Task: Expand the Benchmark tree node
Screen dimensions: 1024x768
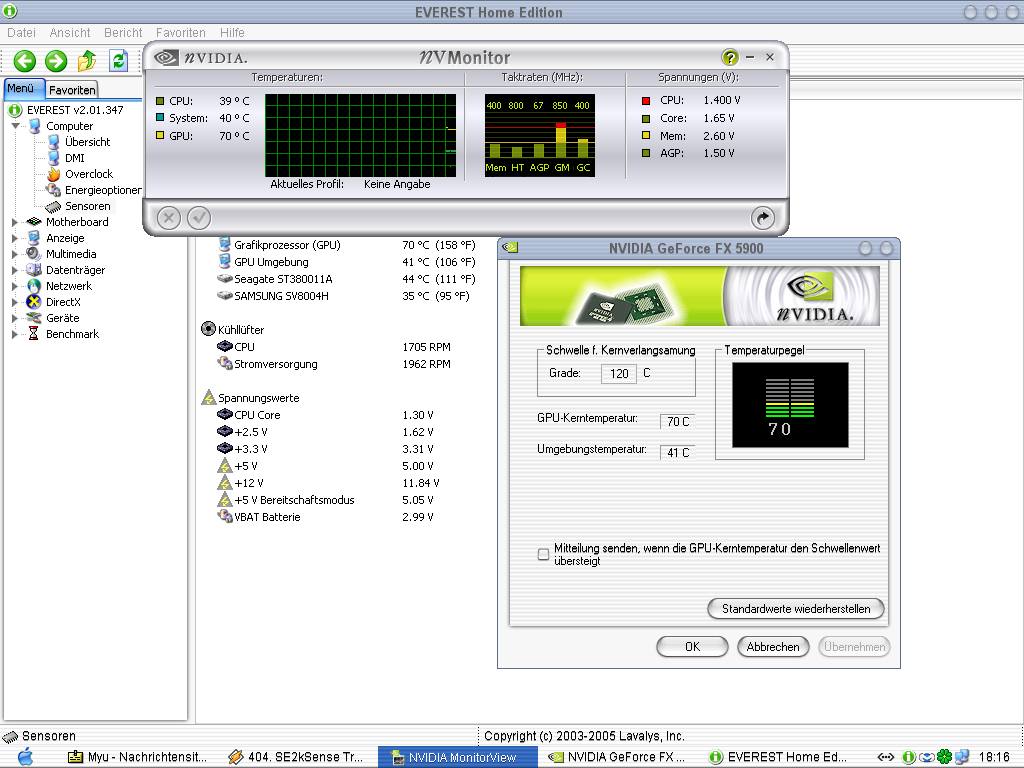Action: [15, 334]
